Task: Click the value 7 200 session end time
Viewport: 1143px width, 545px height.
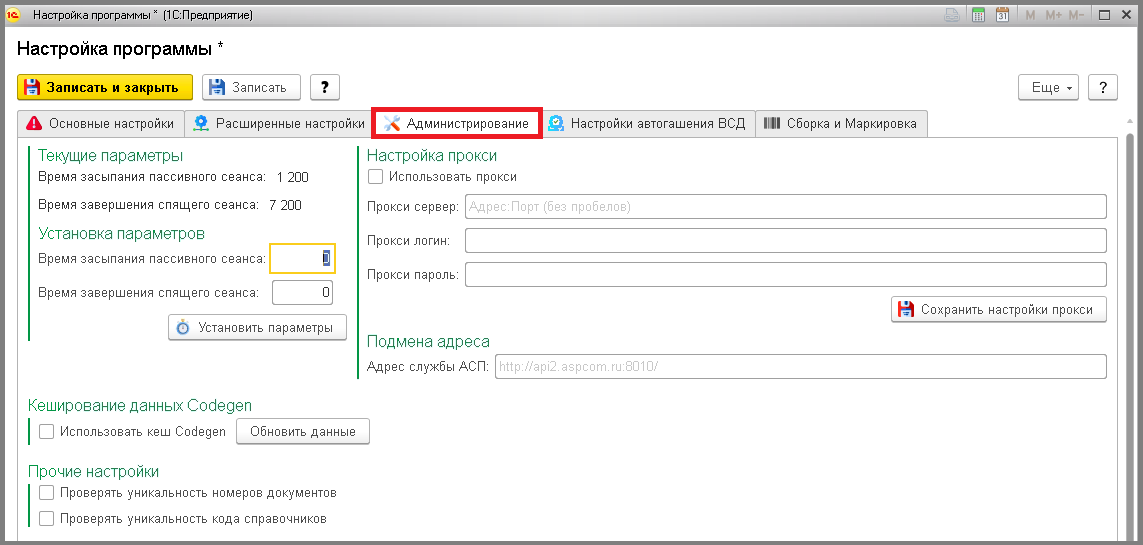Action: (285, 205)
